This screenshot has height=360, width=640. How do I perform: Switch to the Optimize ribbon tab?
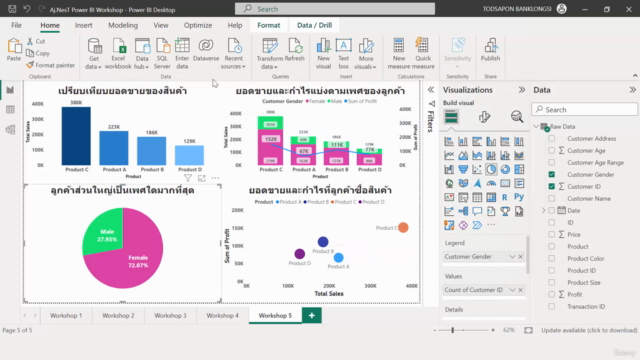click(198, 25)
